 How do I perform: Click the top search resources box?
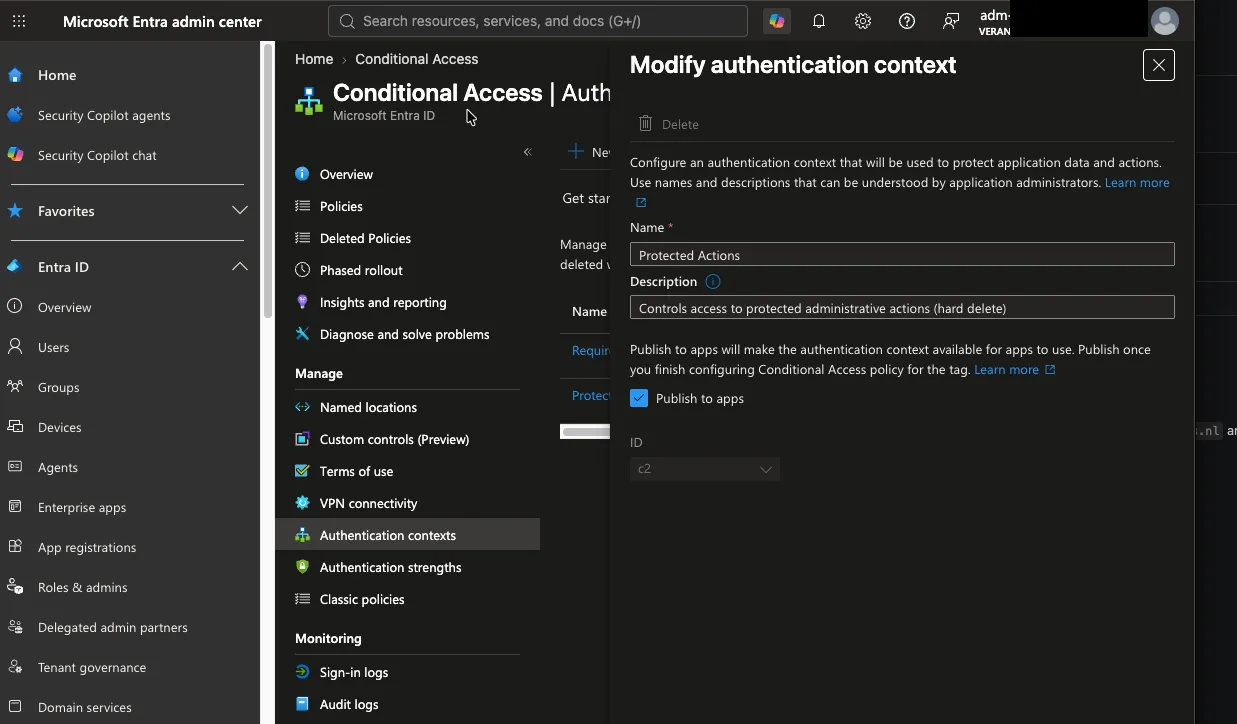pos(537,21)
